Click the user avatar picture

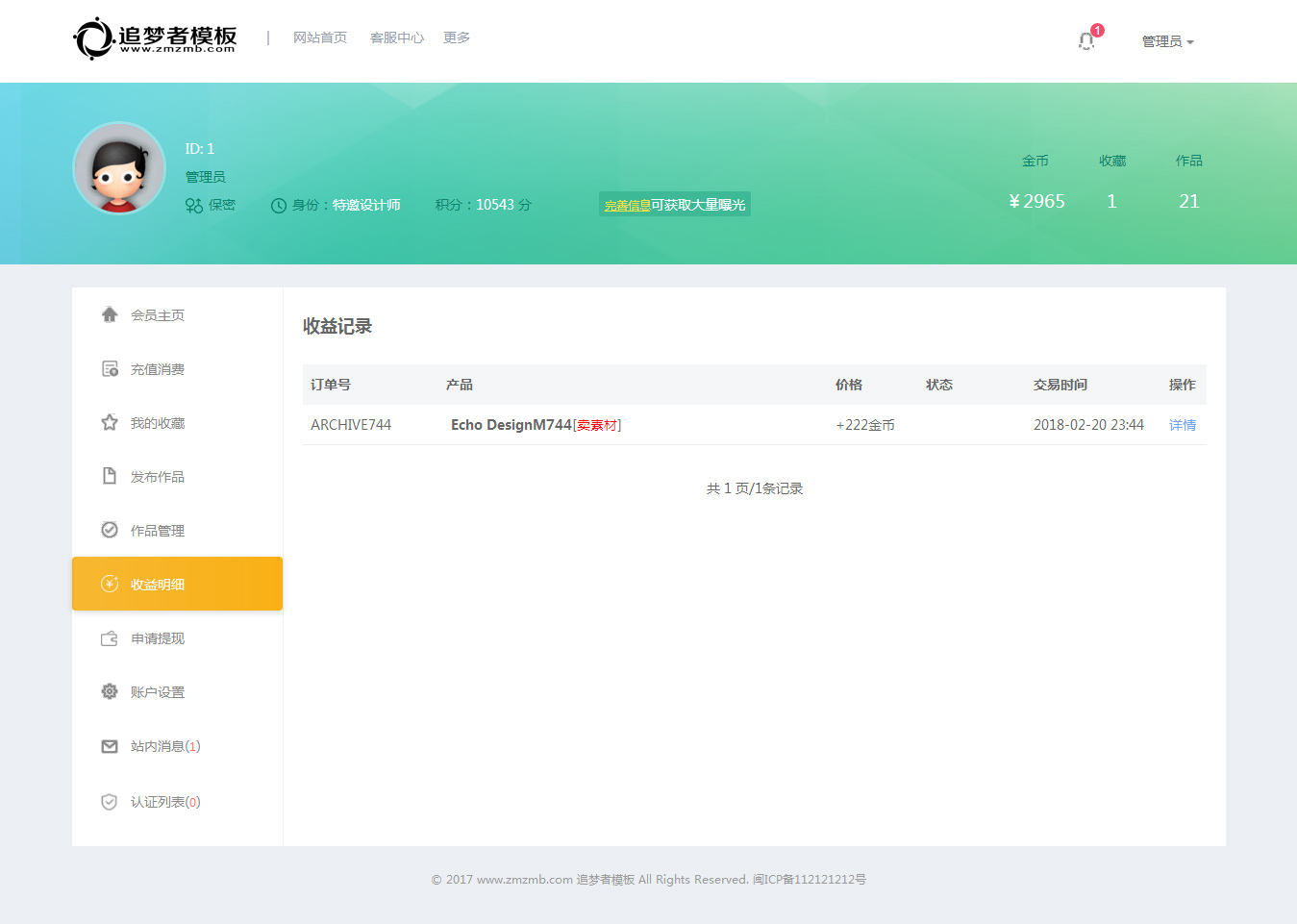(119, 168)
